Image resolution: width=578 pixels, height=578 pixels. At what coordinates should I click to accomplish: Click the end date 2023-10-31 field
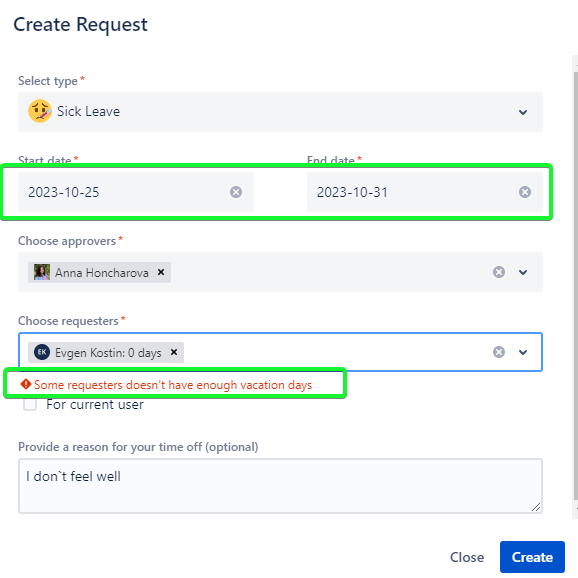pos(425,192)
